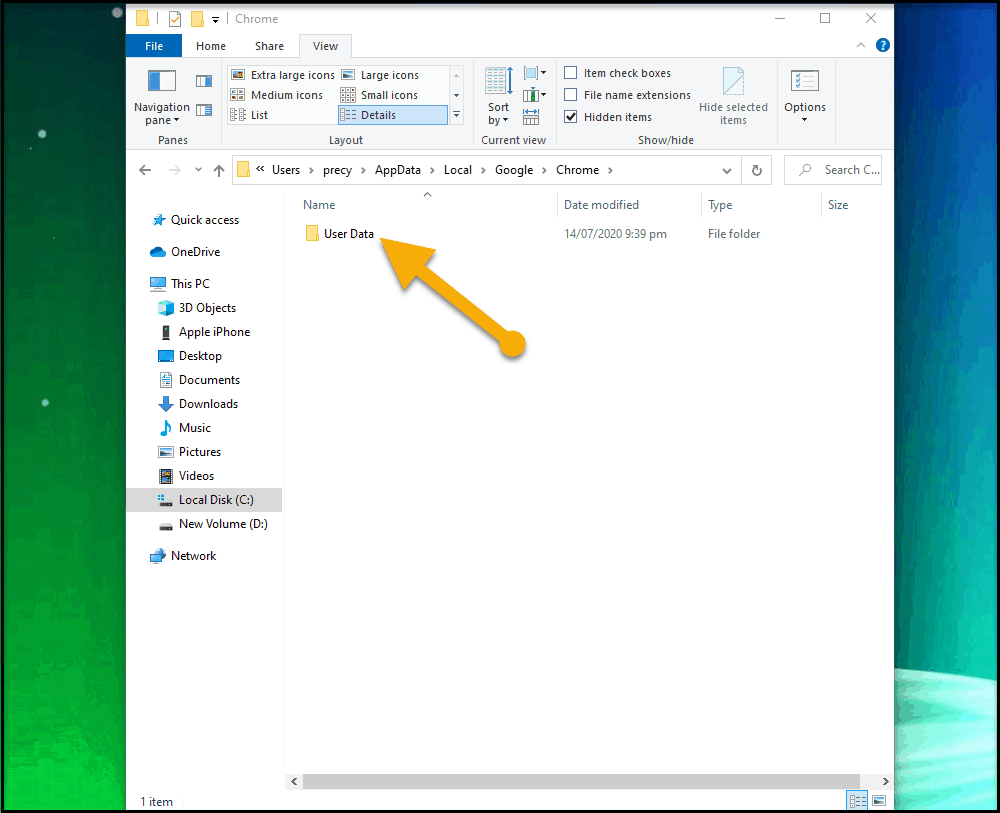Click the Navigation pane button
The height and width of the screenshot is (813, 1000).
162,96
